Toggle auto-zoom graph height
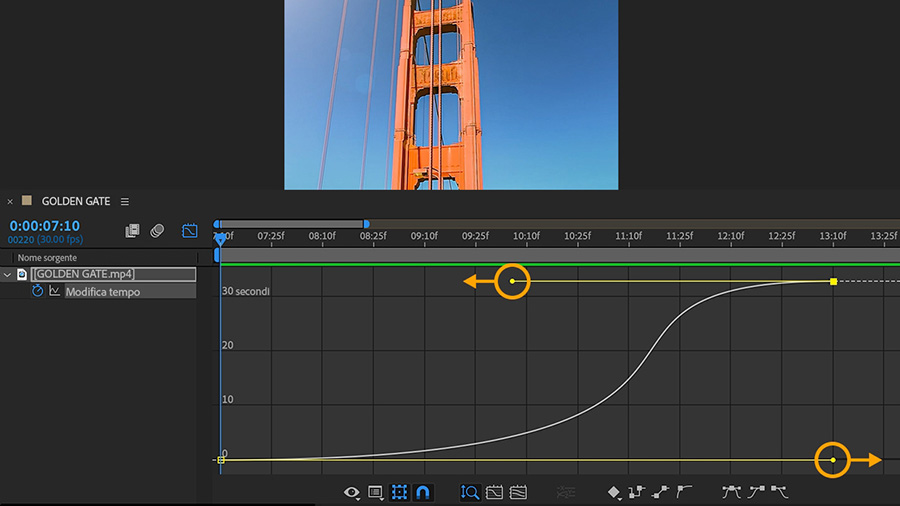Screen dimensions: 900x506 470,492
